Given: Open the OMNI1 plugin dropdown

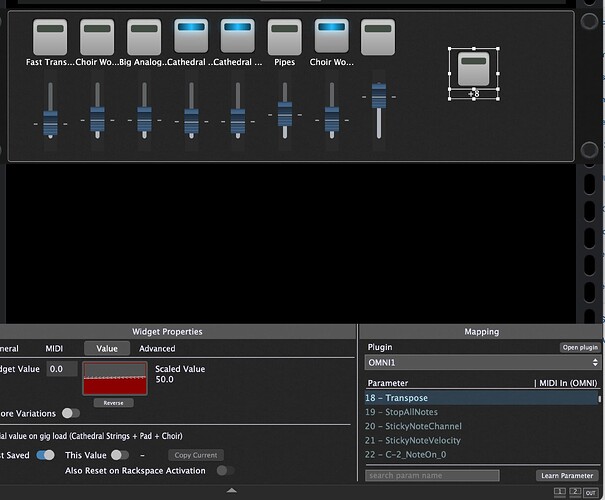Looking at the screenshot, I should point(483,362).
